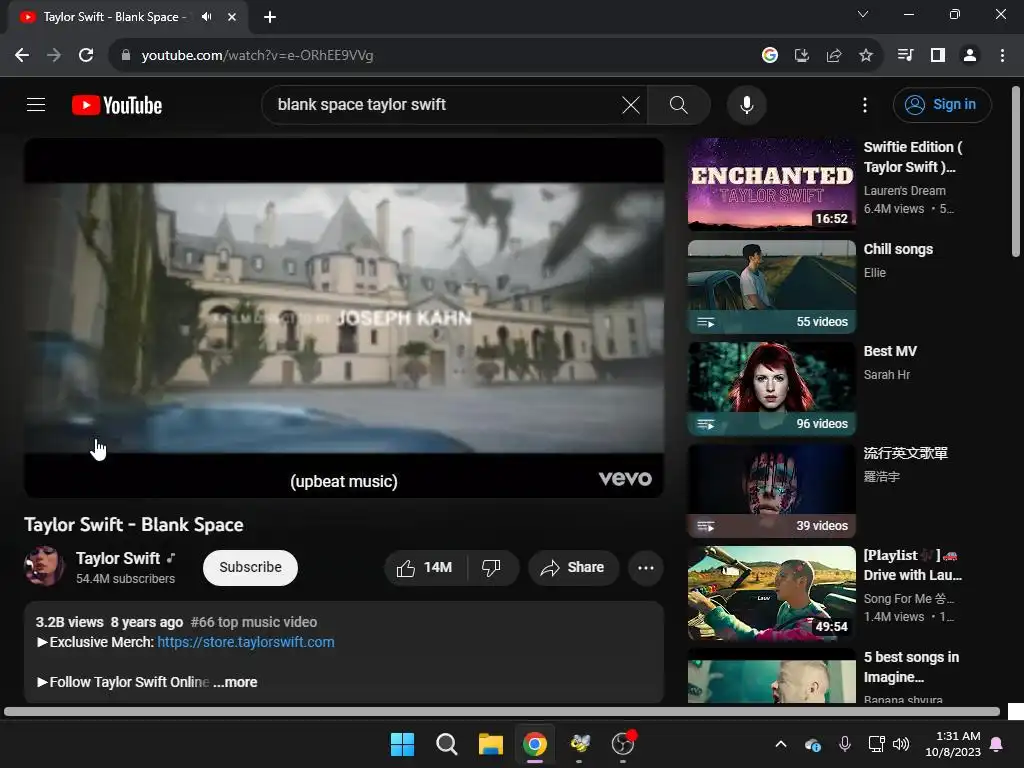
Task: Click the Sign in button
Action: [942, 104]
